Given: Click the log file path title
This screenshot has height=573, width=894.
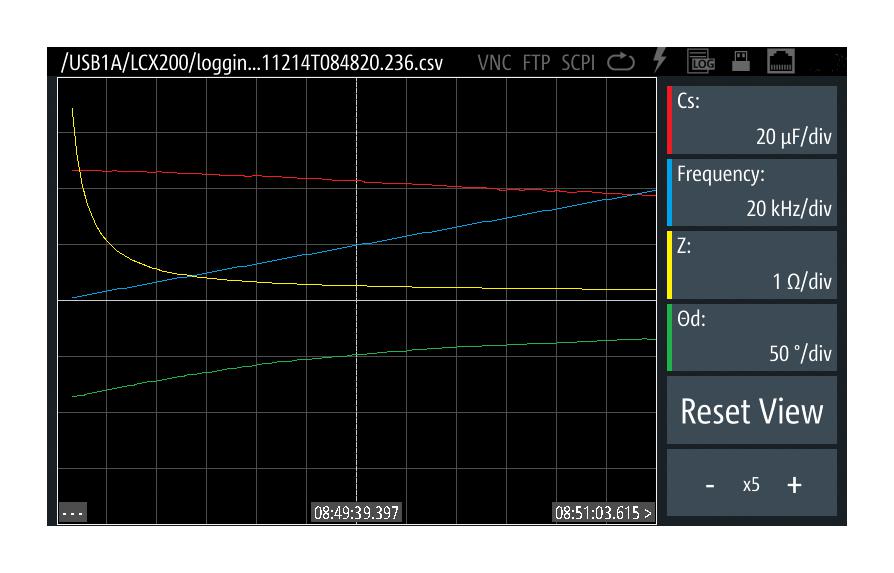Looking at the screenshot, I should pyautogui.click(x=253, y=63).
